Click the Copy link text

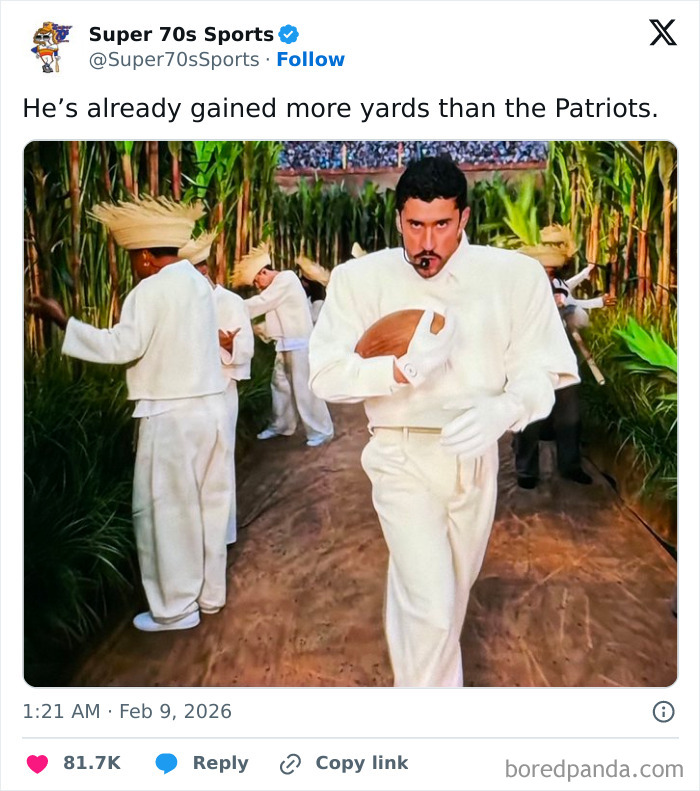(362, 763)
